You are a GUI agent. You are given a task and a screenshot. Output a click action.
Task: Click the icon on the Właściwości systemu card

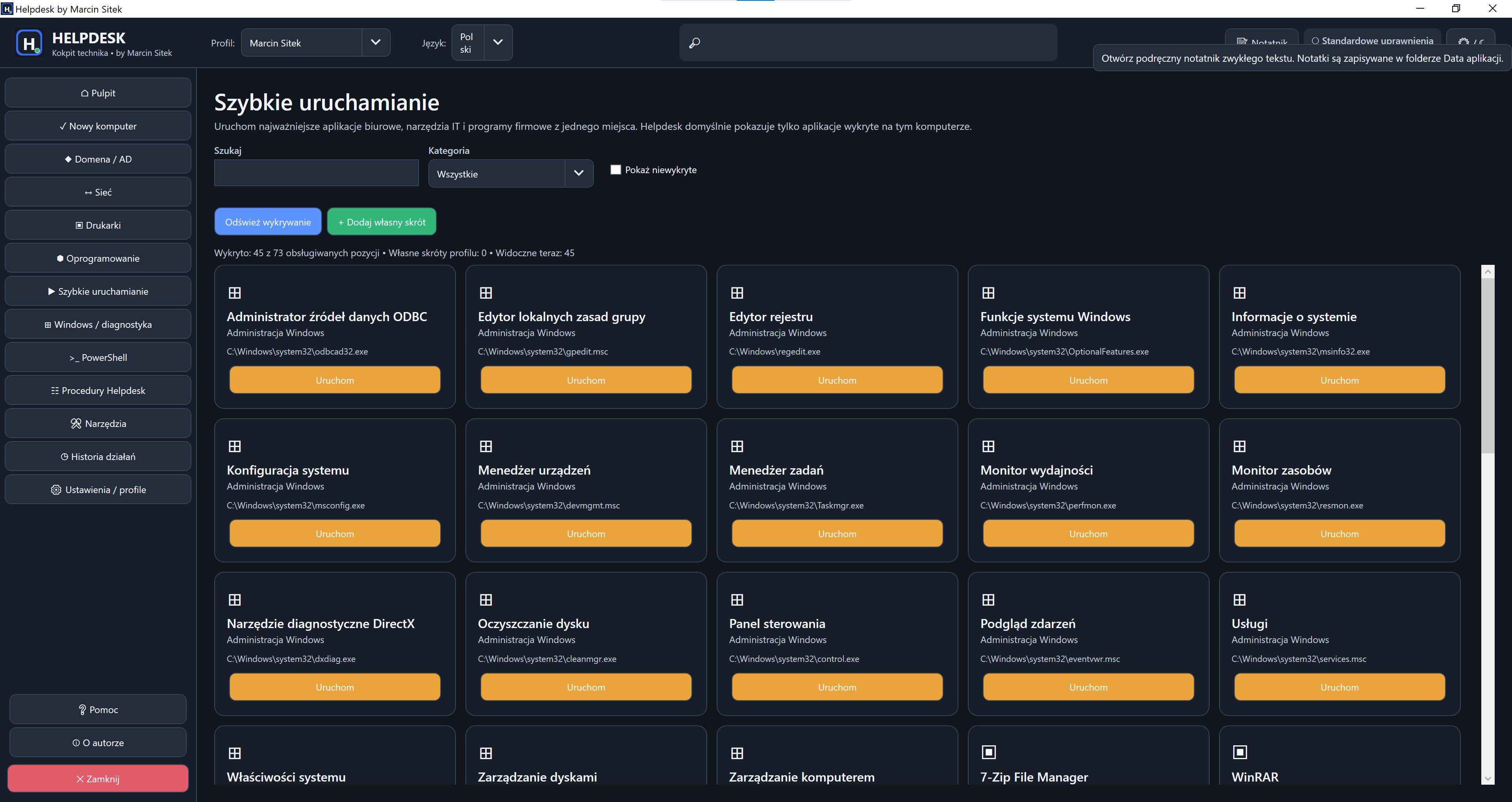click(235, 753)
